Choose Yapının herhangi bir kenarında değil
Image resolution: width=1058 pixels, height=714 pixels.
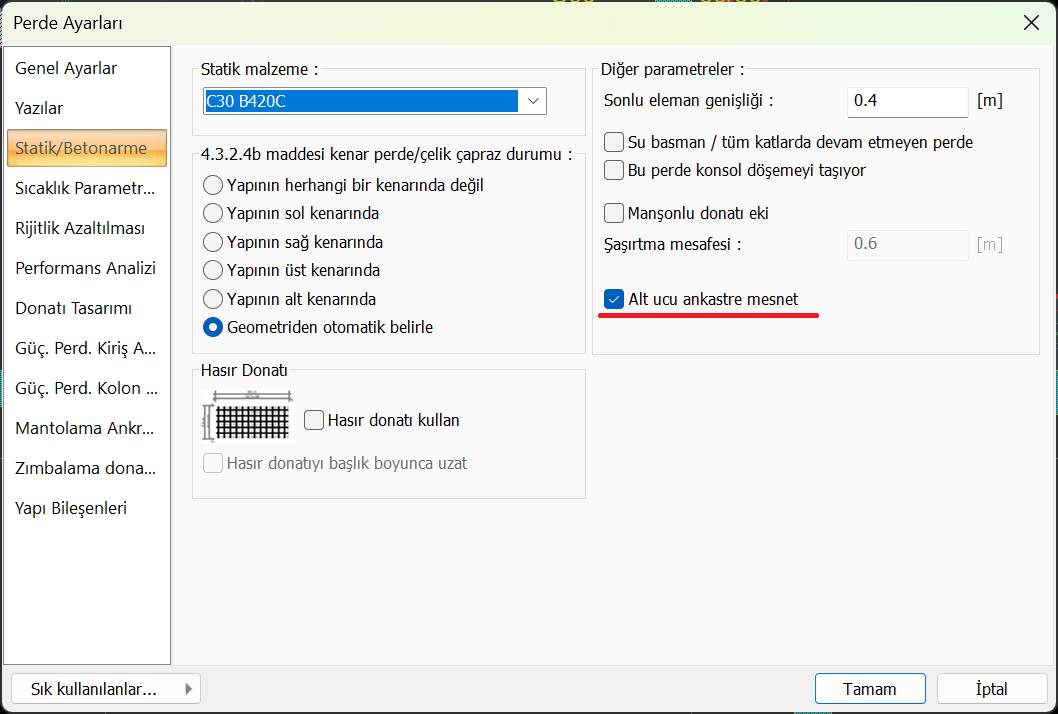[213, 185]
